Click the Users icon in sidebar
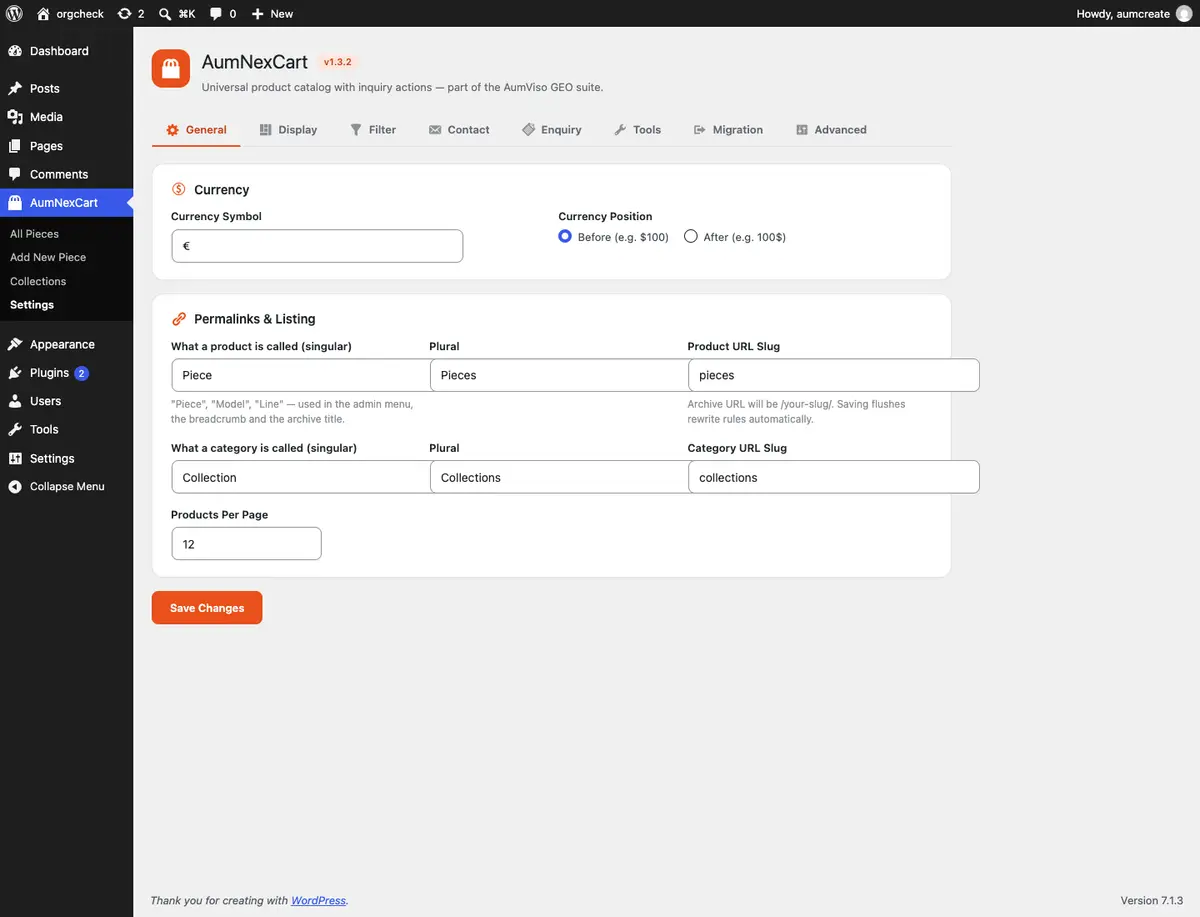 (x=15, y=401)
